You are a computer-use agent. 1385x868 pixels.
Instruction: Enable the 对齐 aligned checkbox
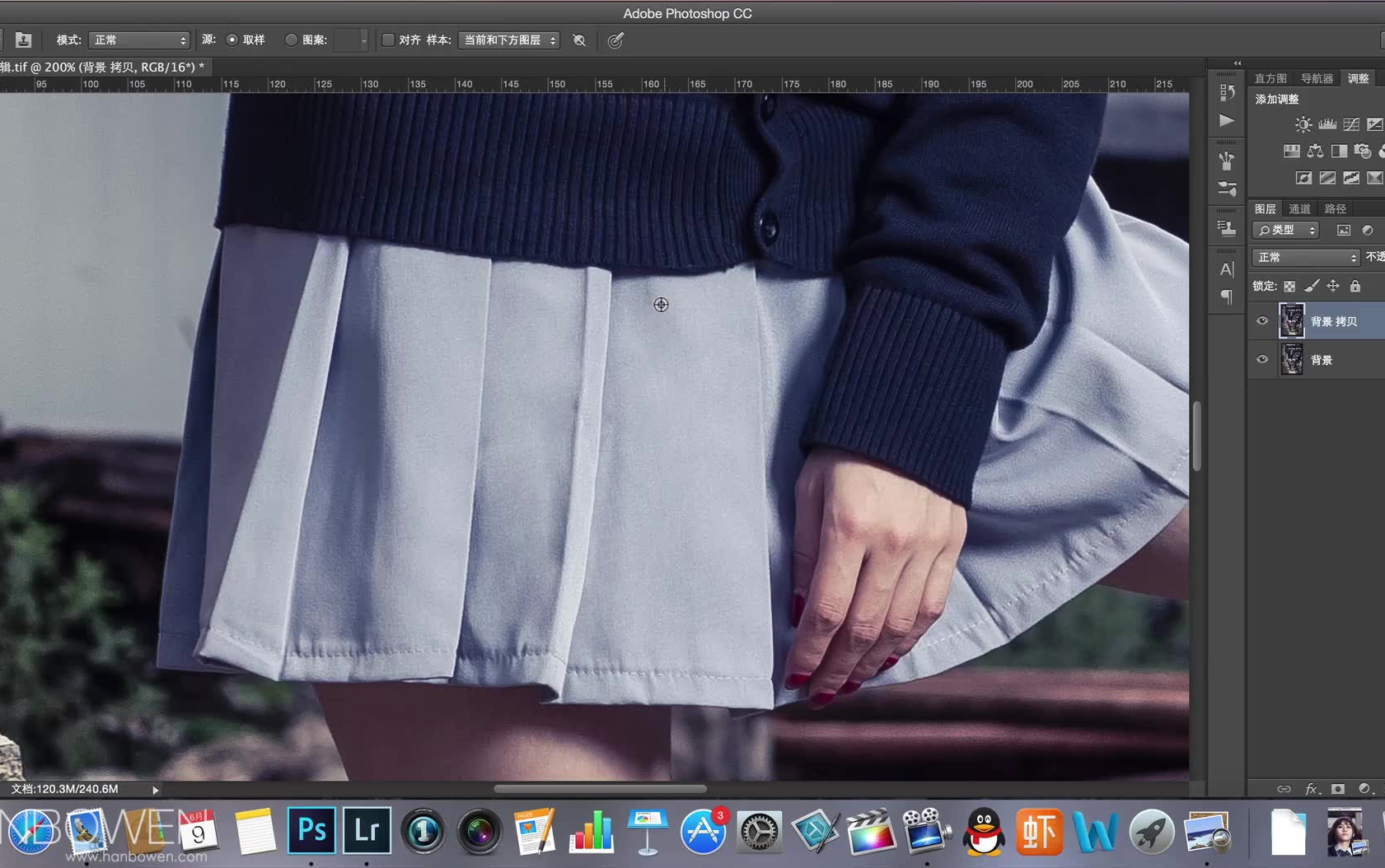point(388,40)
